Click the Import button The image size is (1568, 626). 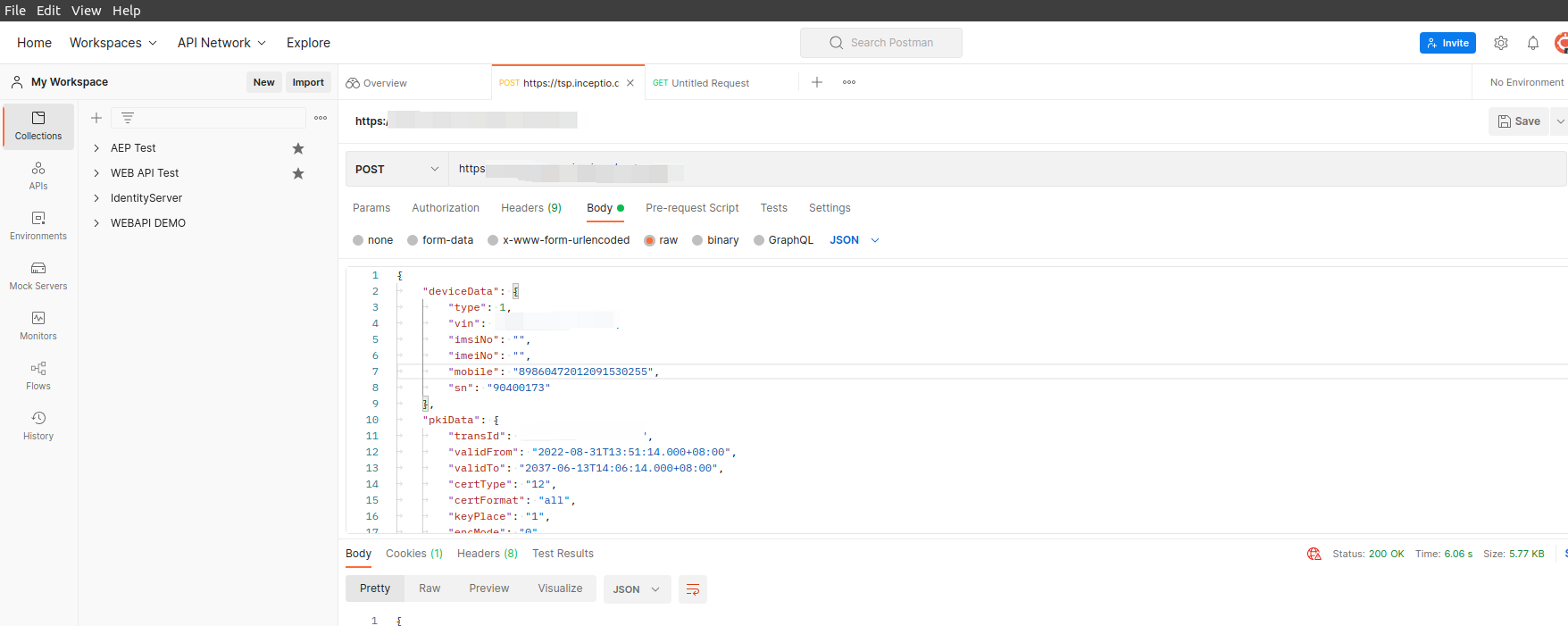pos(308,82)
